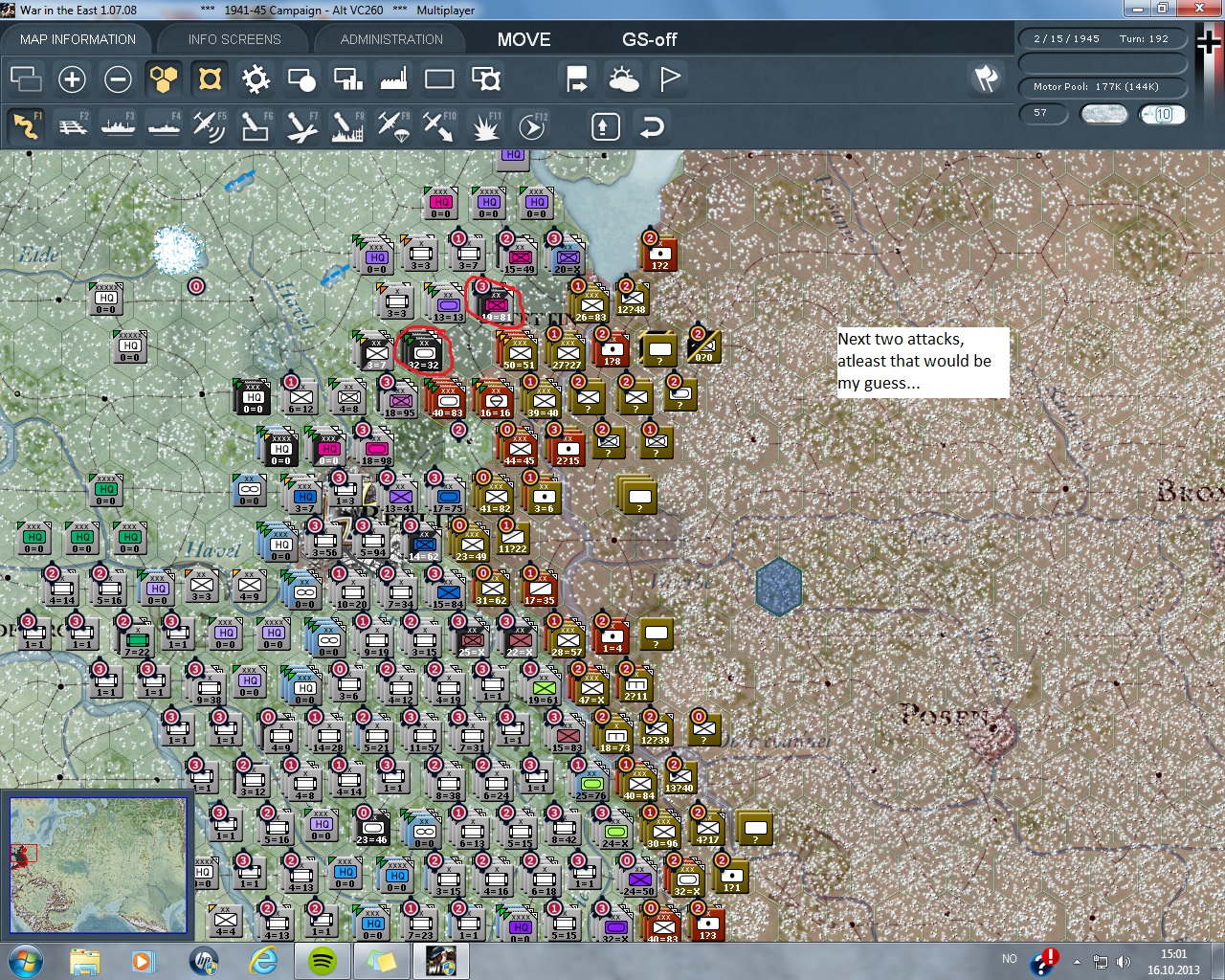Click the flag with arrow icon

pos(577,79)
